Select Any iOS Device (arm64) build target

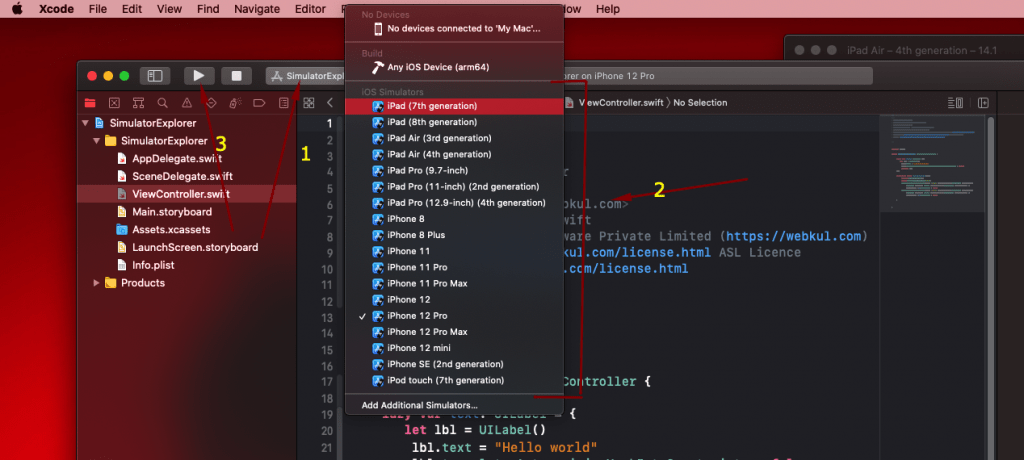[x=454, y=67]
